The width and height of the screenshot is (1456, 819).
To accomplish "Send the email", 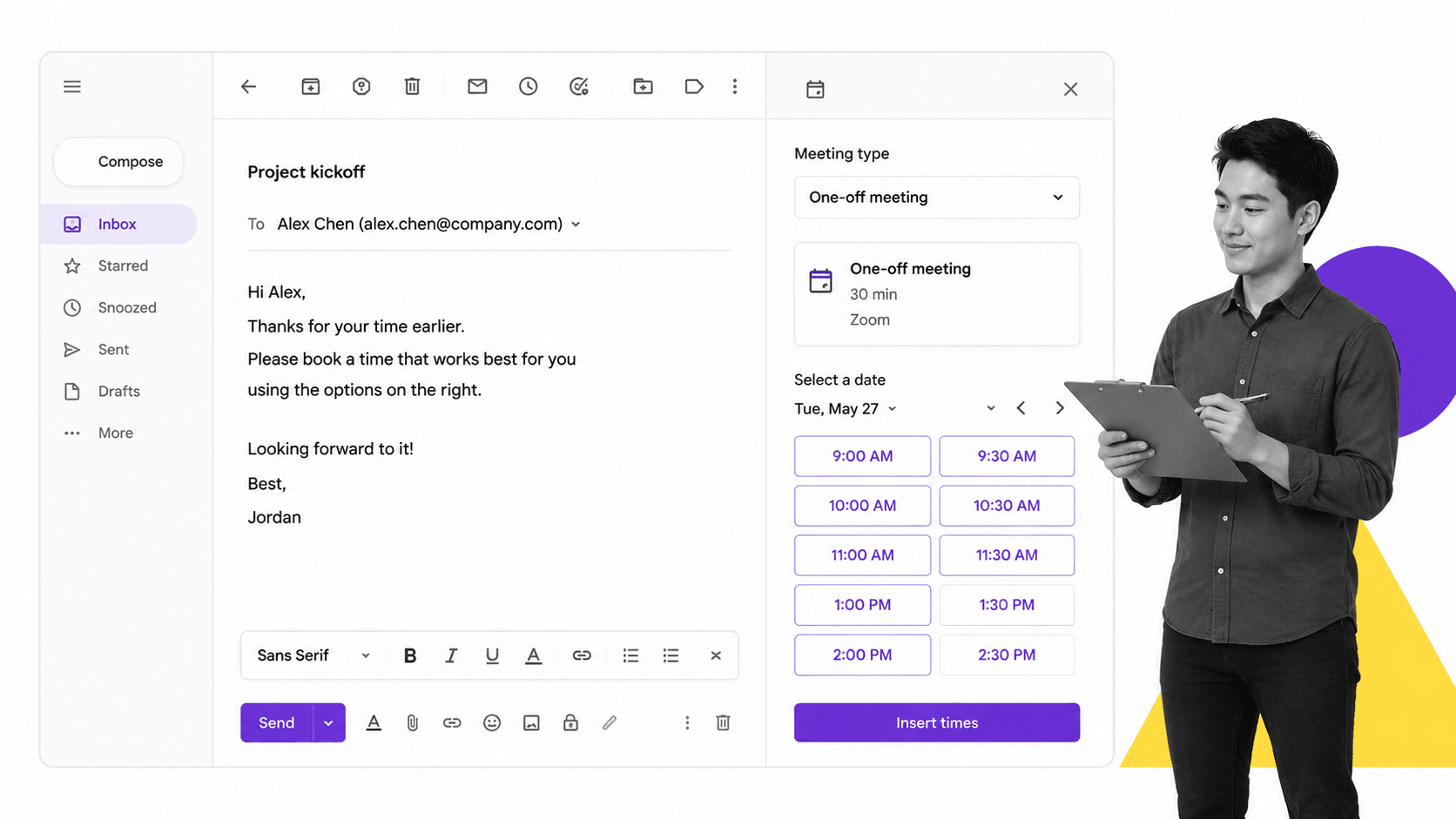I will (x=277, y=722).
